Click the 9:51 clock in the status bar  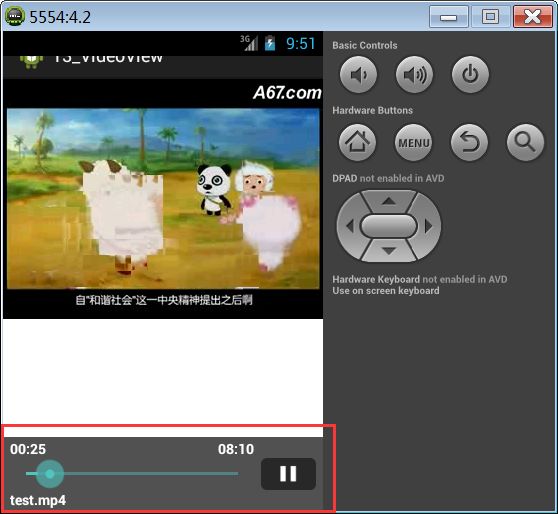click(301, 44)
